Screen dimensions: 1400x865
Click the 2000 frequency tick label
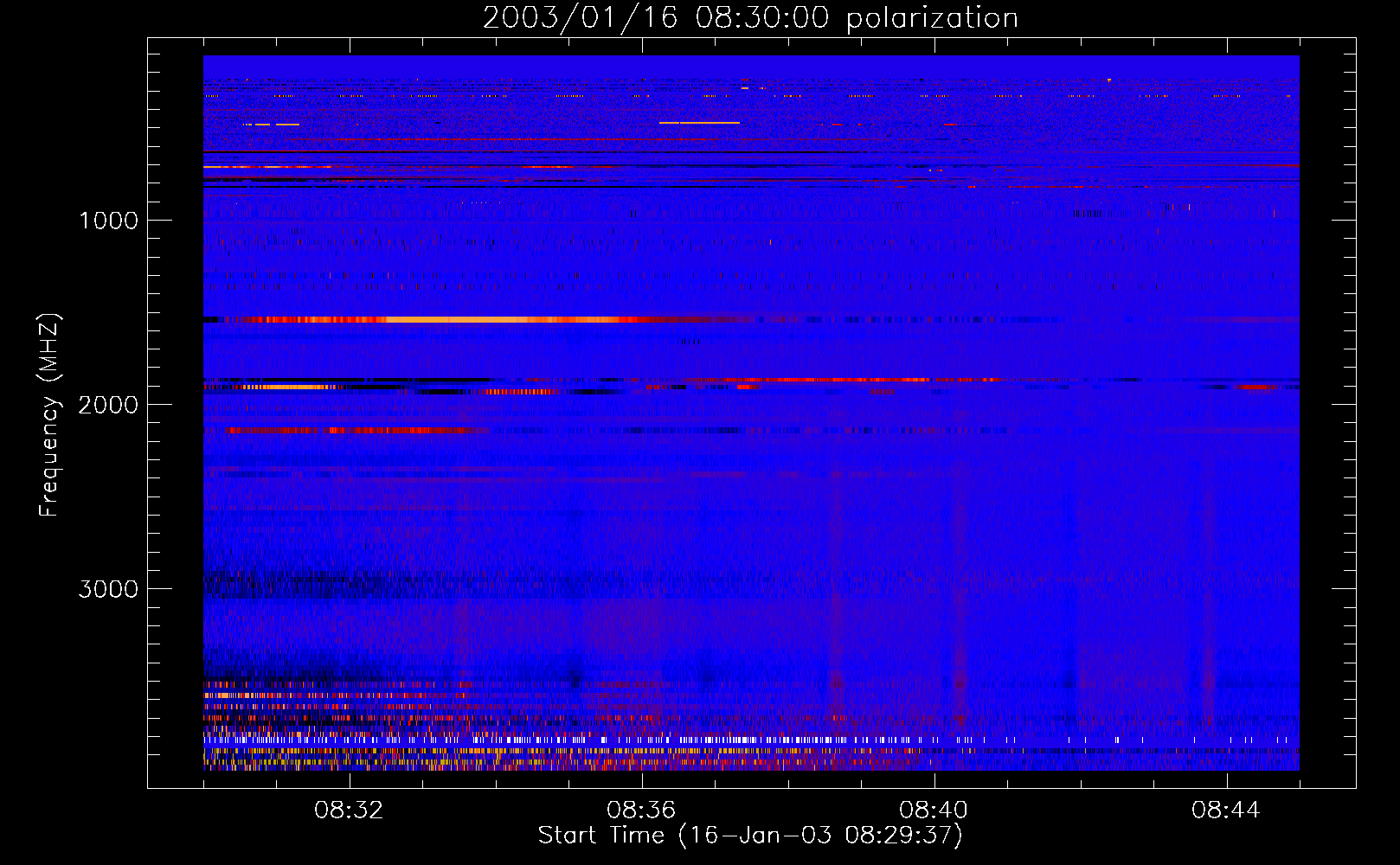[108, 405]
